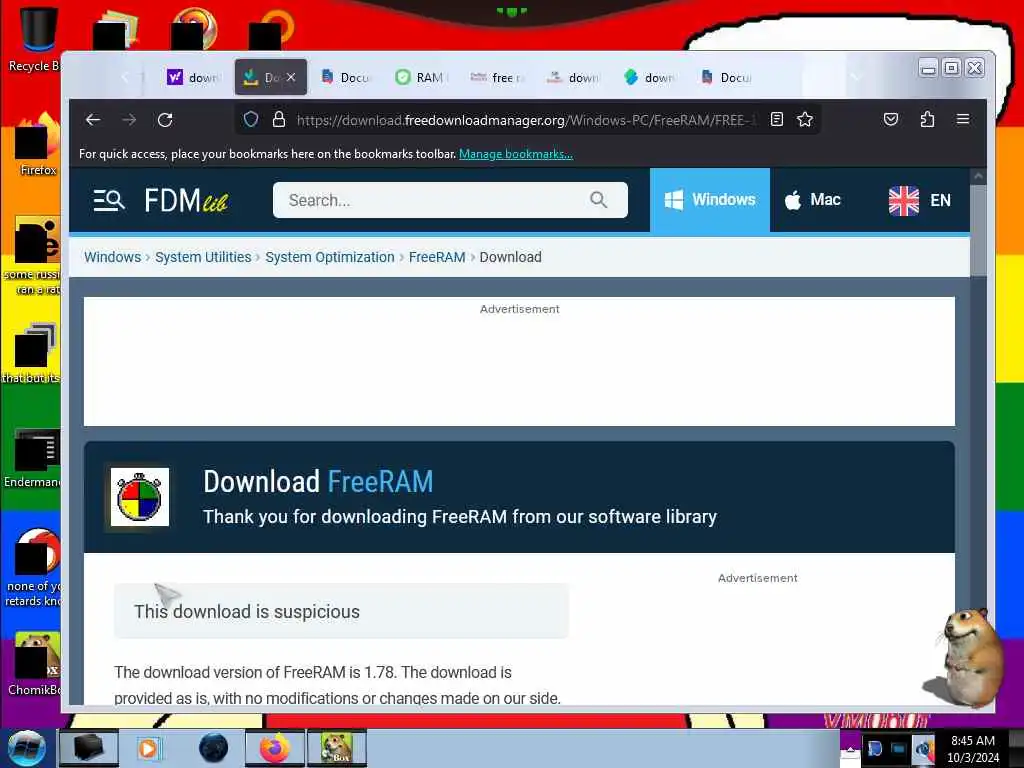The image size is (1024, 768).
Task: Click the media player taskbar icon
Action: [x=149, y=748]
